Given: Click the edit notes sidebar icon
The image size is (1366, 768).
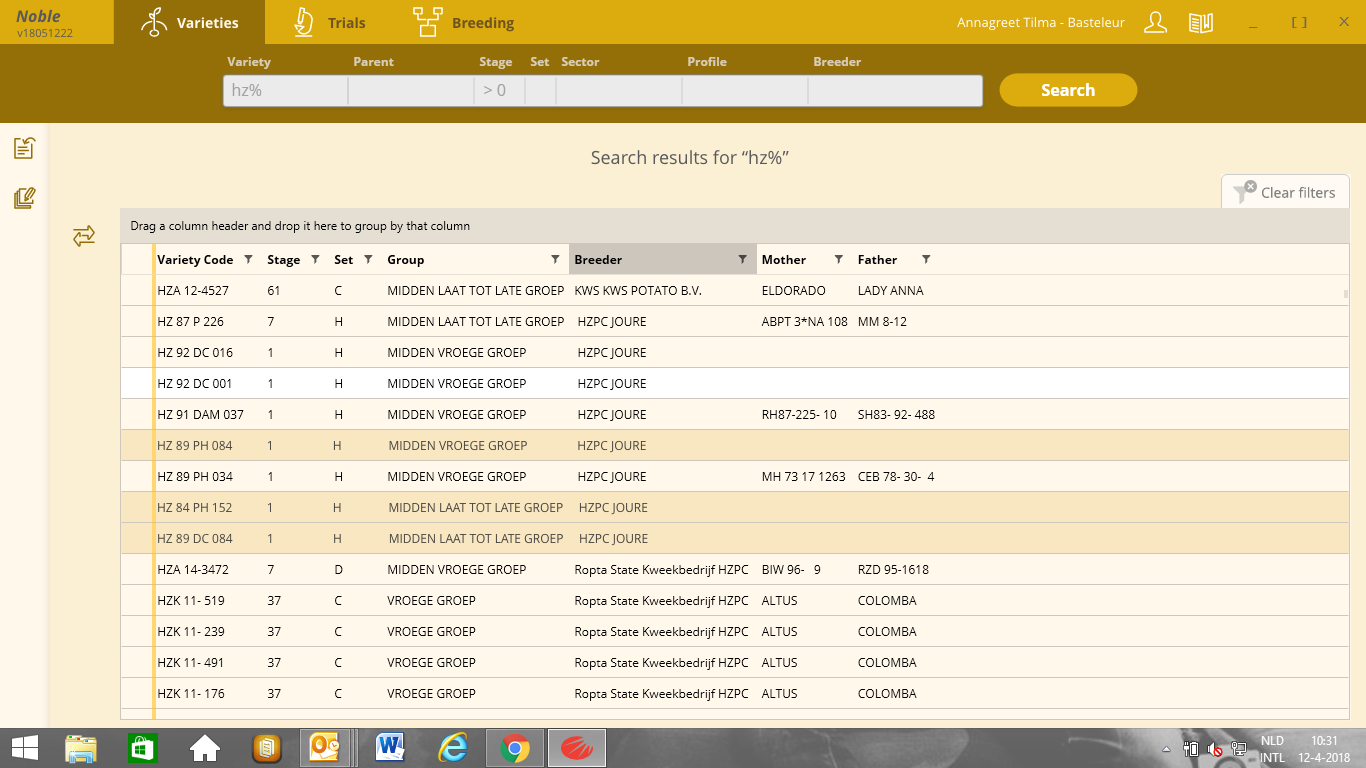Looking at the screenshot, I should [x=24, y=198].
